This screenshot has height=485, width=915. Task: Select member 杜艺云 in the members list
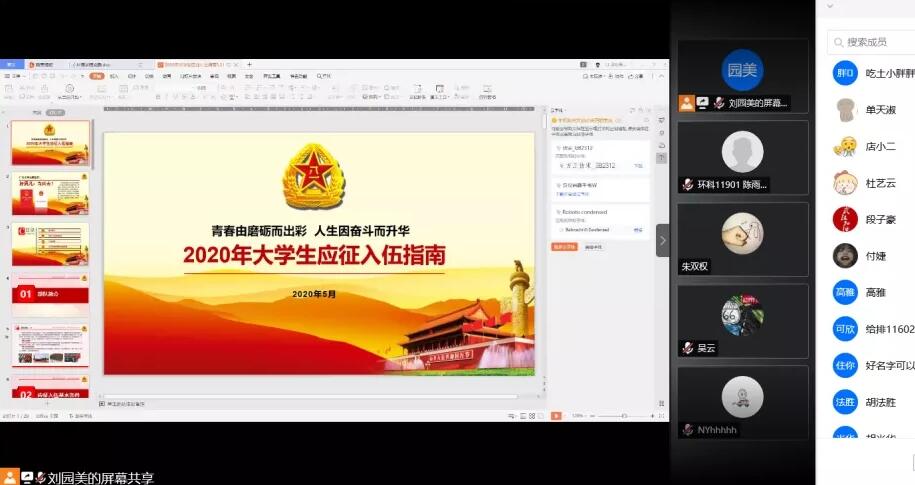[880, 183]
